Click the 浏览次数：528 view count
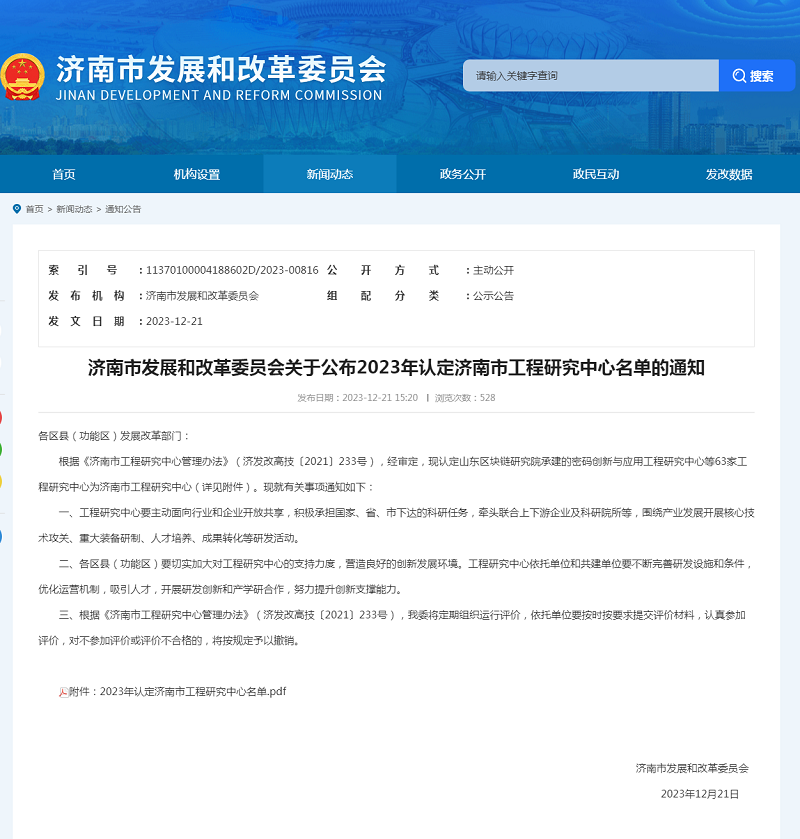Screen dimensions: 800x839 tap(465, 398)
